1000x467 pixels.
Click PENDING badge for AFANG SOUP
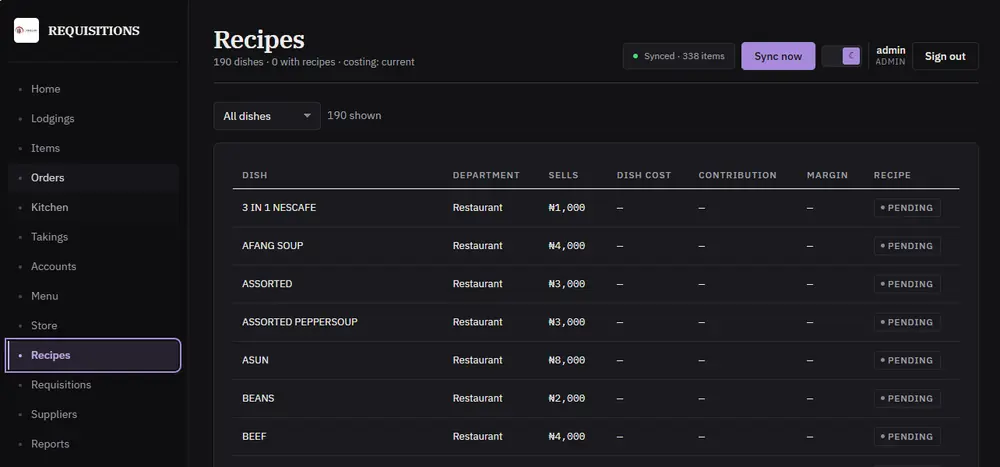click(x=907, y=246)
